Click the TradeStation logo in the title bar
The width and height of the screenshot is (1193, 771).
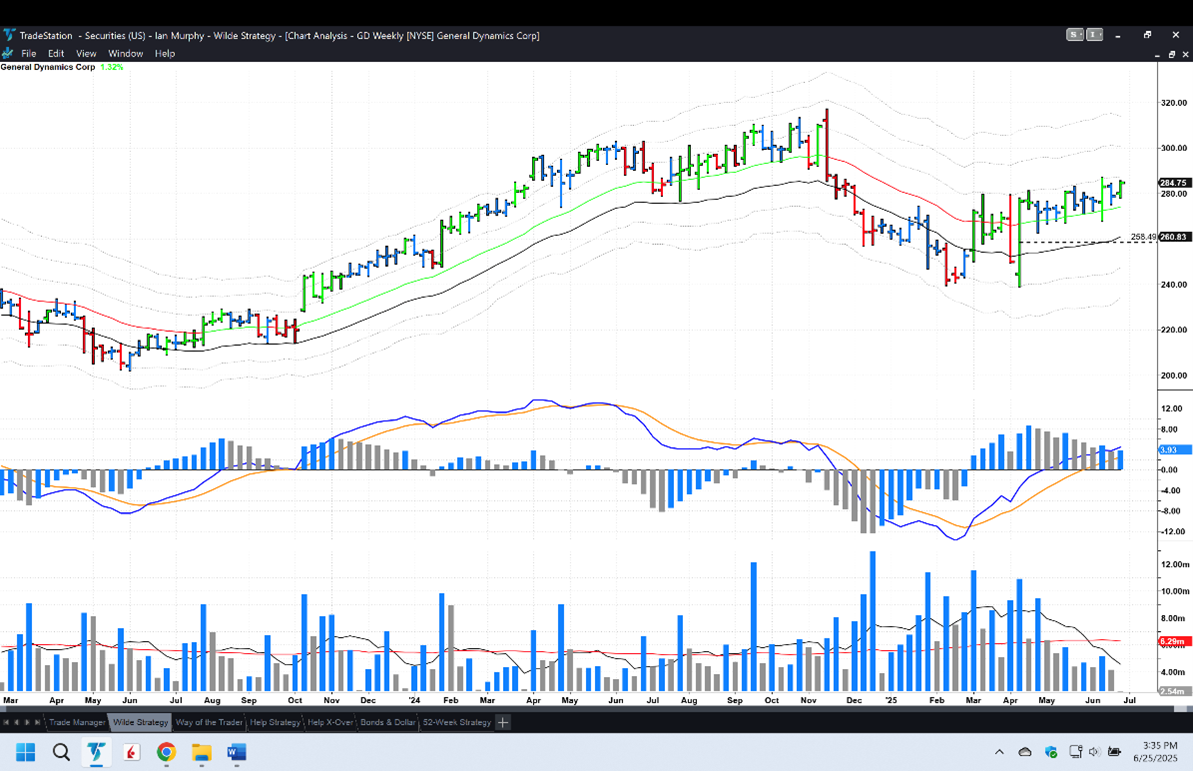pos(10,35)
